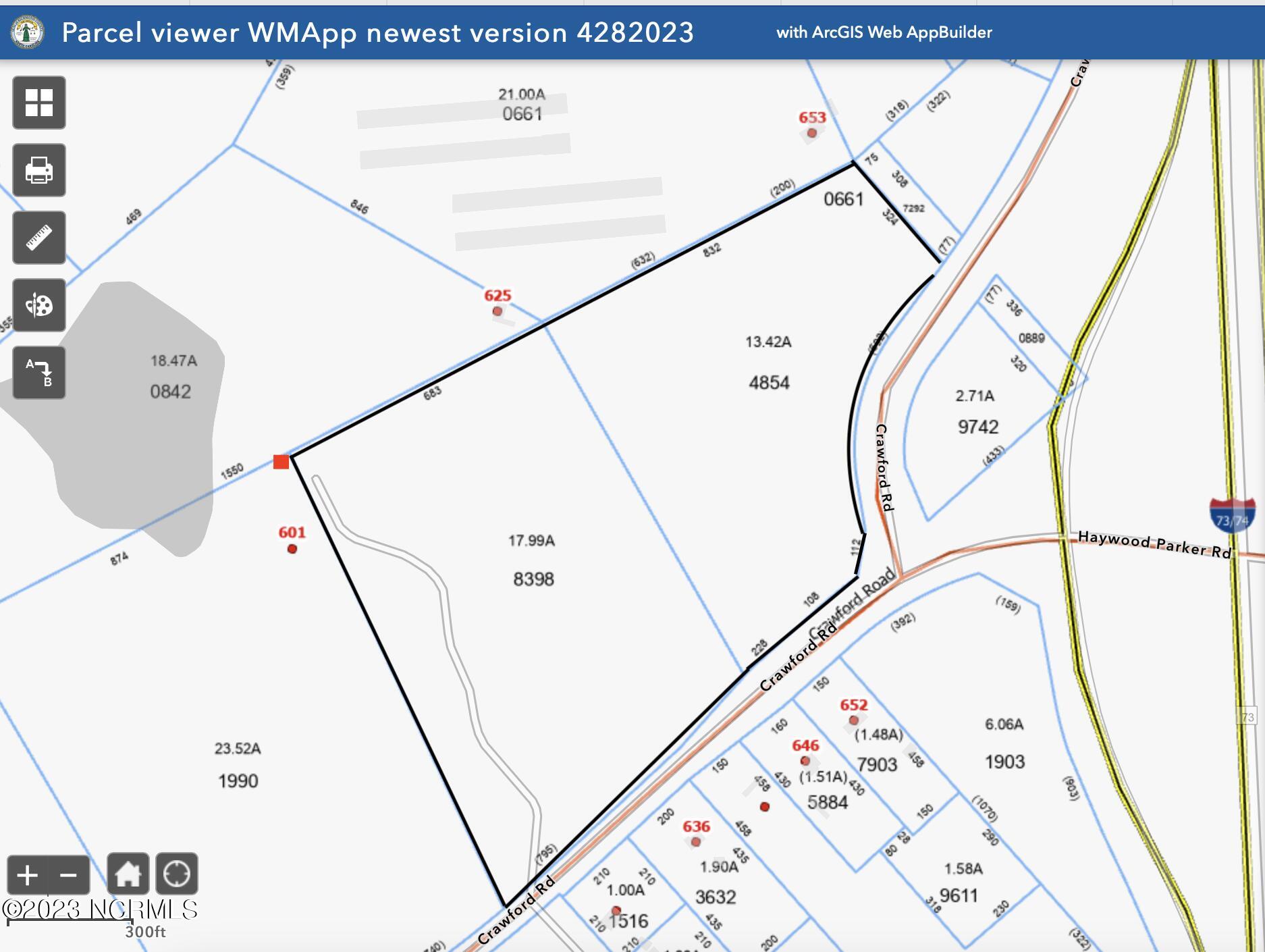The image size is (1265, 952).
Task: Open the A to B directions widget
Action: [x=39, y=373]
